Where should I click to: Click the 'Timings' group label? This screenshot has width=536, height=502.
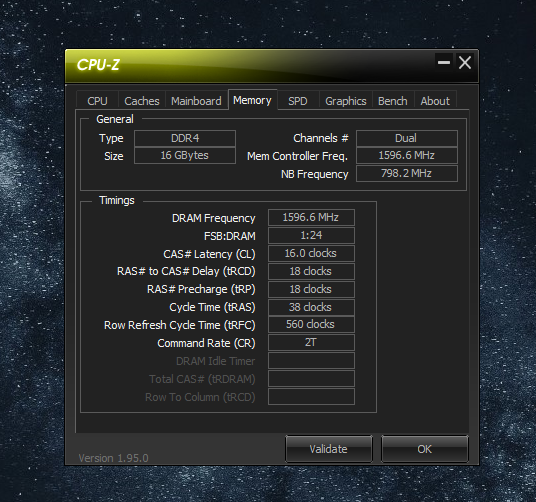tap(117, 200)
